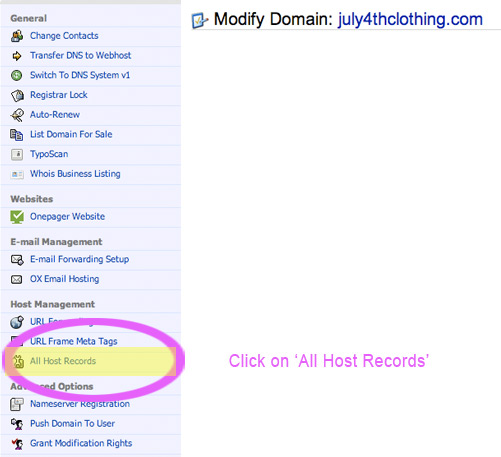Click the All Host Records icon
501x457 pixels.
click(x=18, y=361)
